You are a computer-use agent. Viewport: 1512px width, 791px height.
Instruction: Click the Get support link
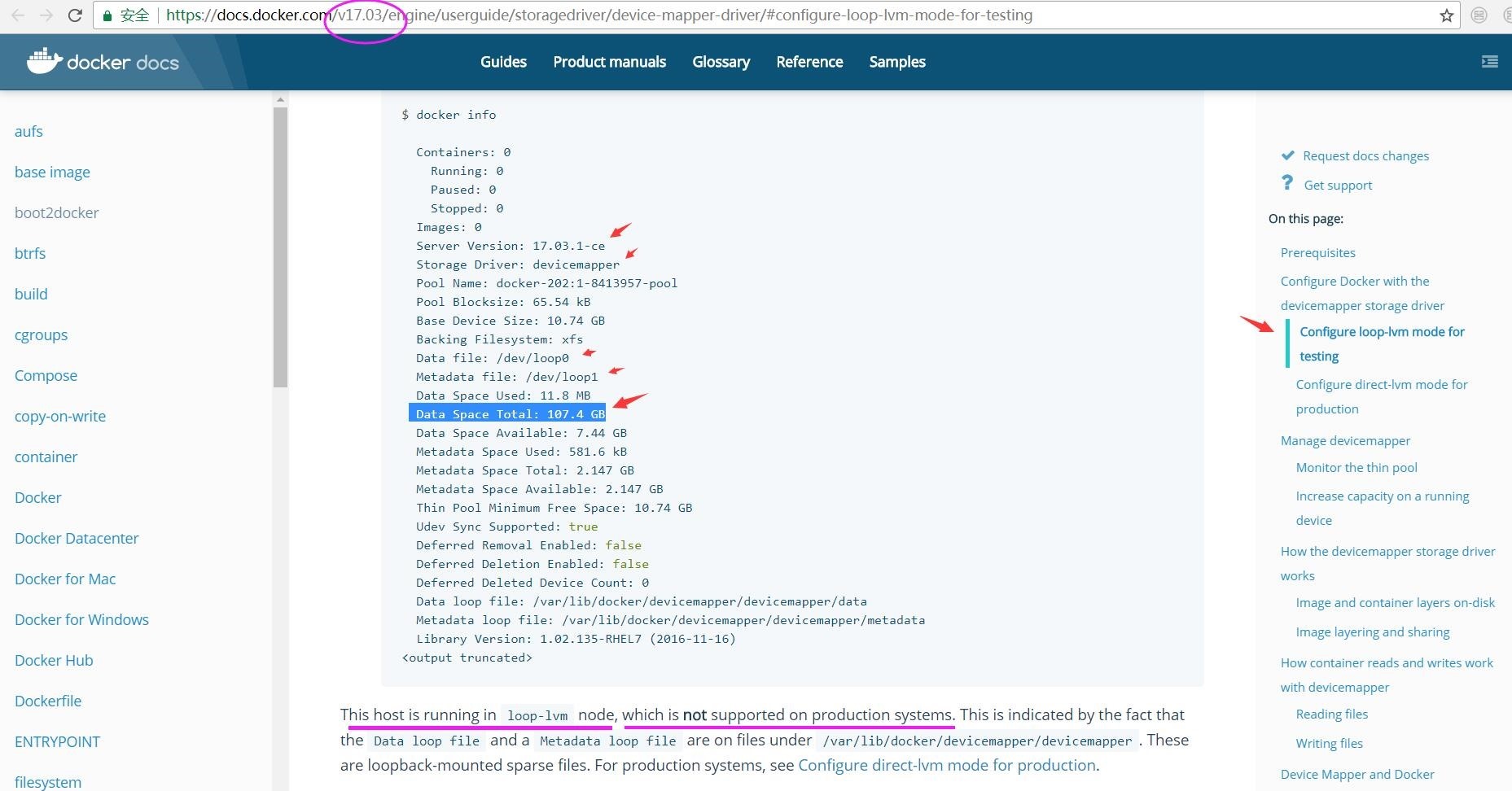tap(1338, 185)
